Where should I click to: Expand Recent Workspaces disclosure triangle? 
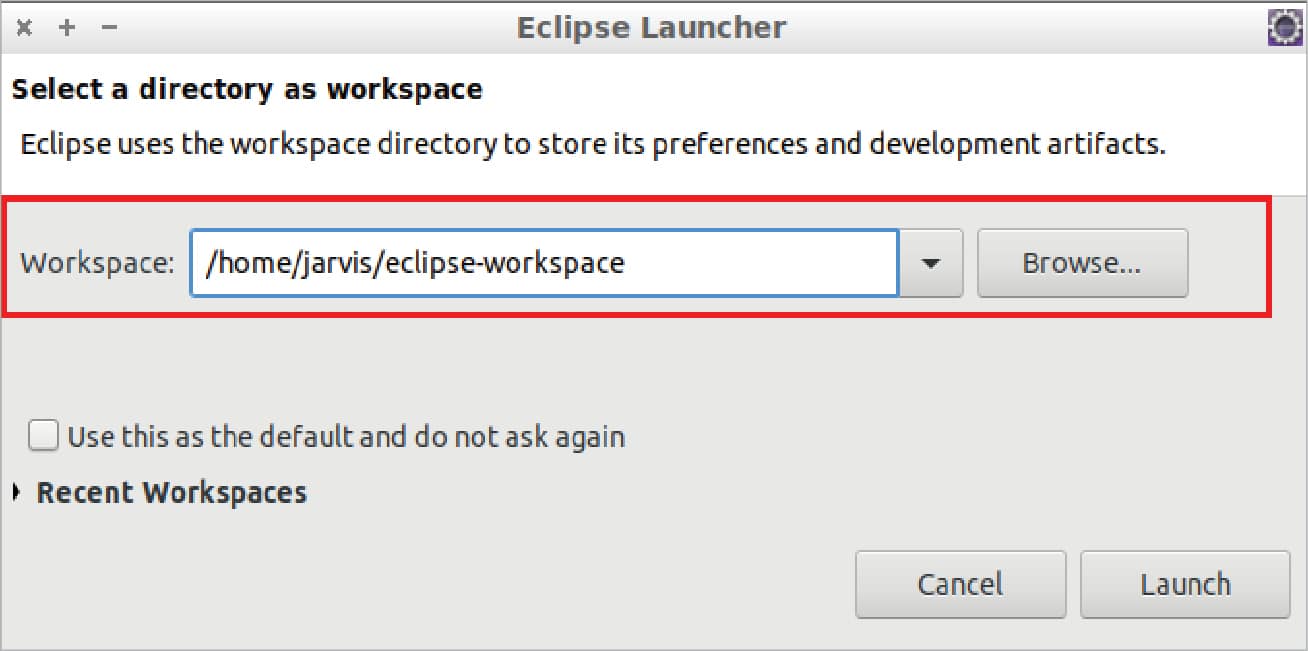coord(17,492)
